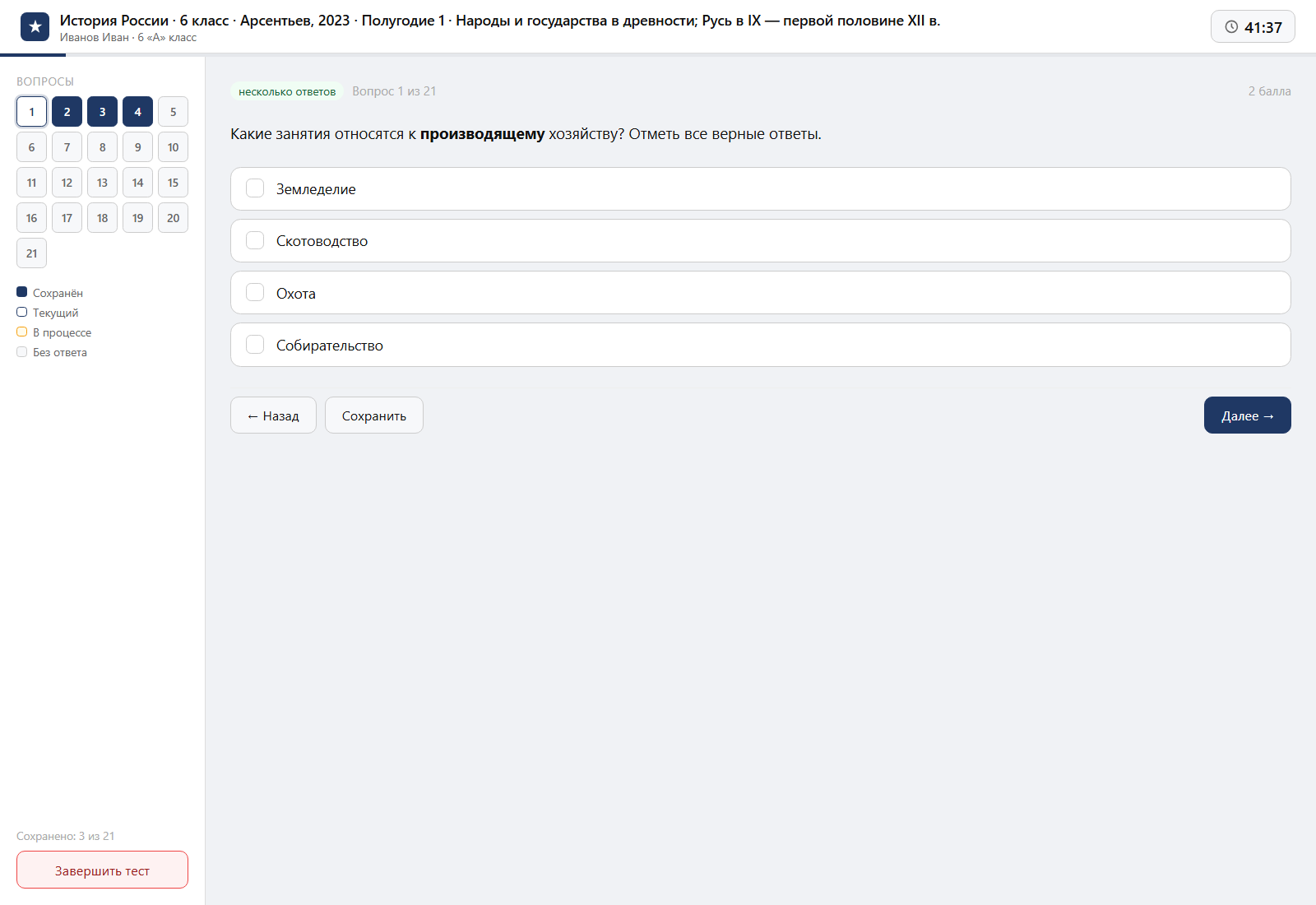The height and width of the screenshot is (905, 1316).
Task: Check the Земледелие answer checkbox
Action: (255, 188)
